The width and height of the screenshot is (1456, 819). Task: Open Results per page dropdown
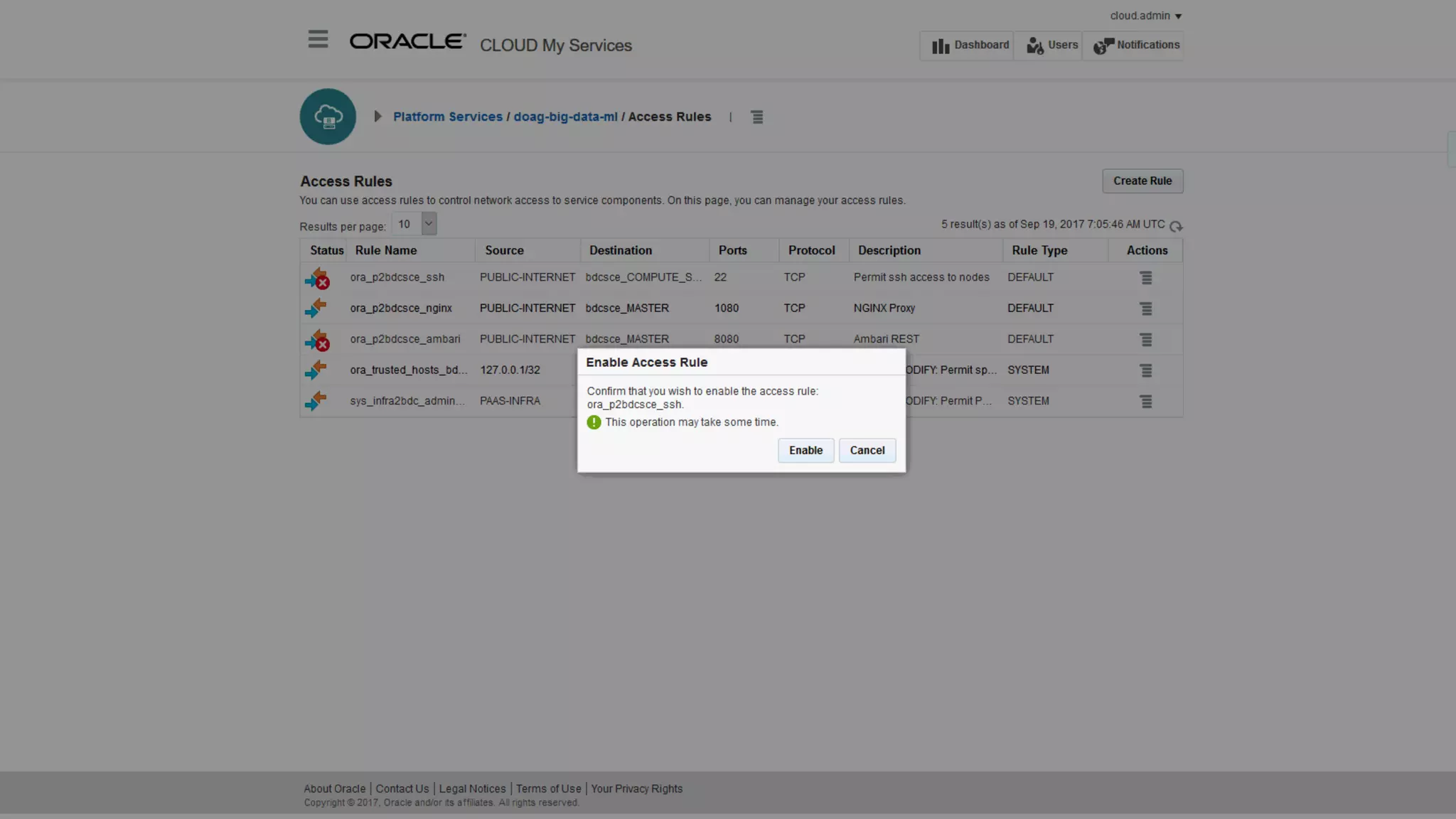pos(428,224)
